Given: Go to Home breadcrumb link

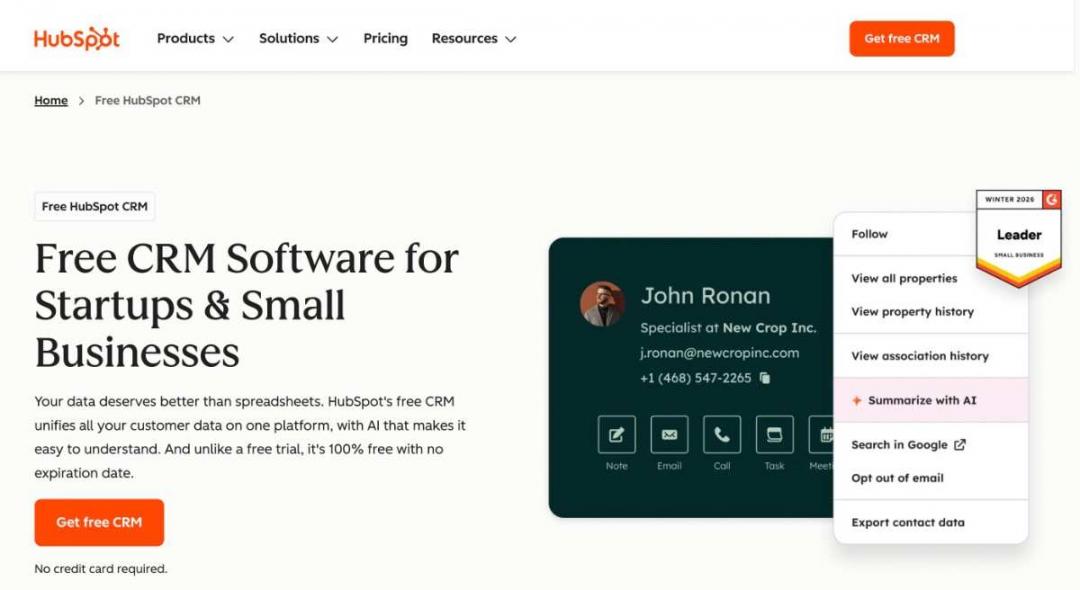Looking at the screenshot, I should 51,101.
